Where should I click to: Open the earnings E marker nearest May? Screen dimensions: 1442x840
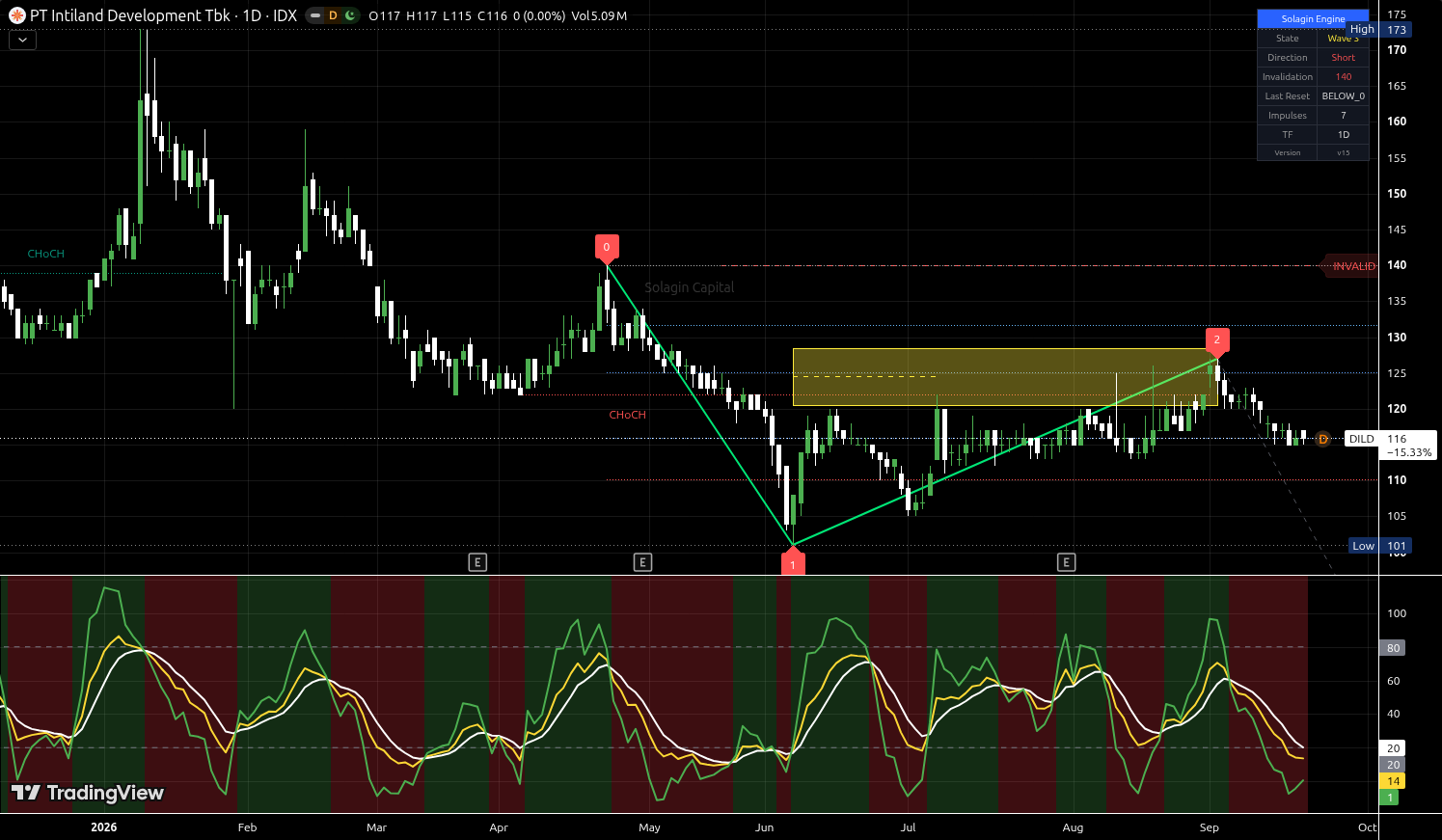(642, 562)
